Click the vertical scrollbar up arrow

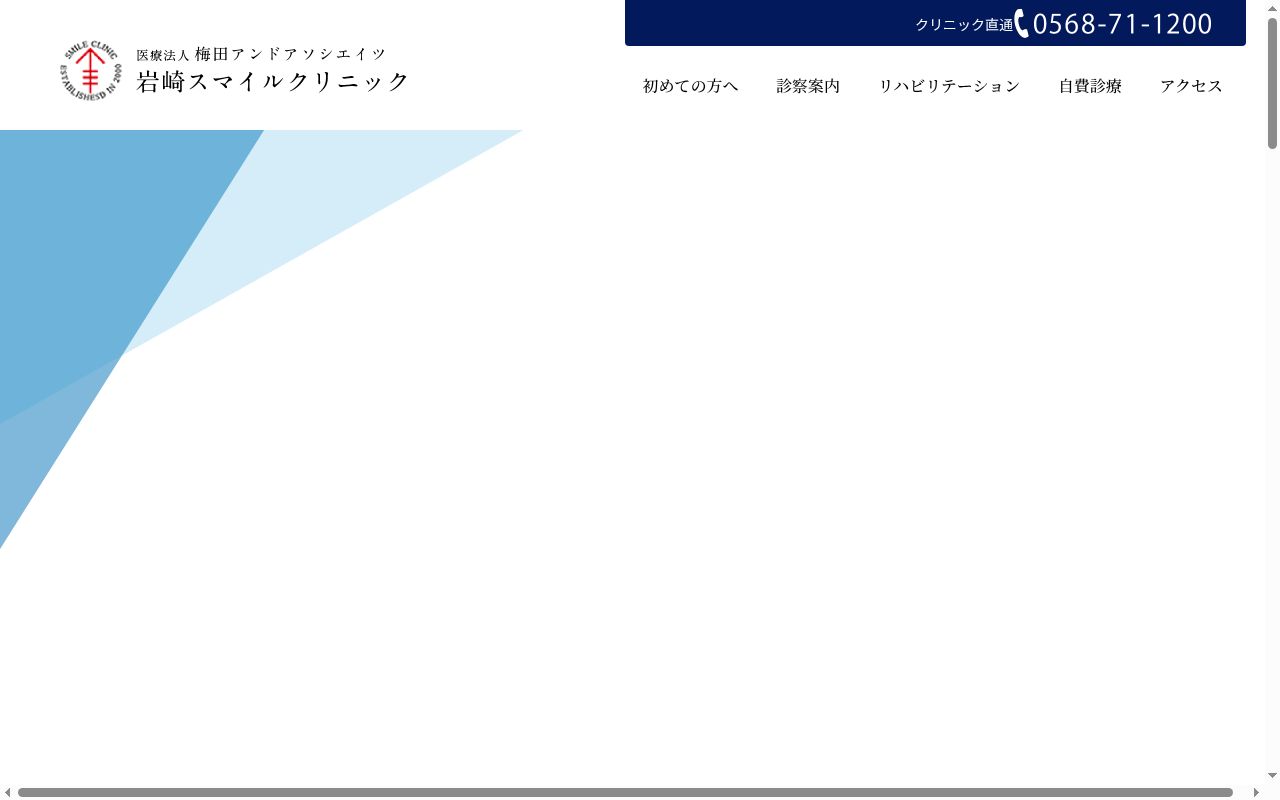pos(1272,8)
